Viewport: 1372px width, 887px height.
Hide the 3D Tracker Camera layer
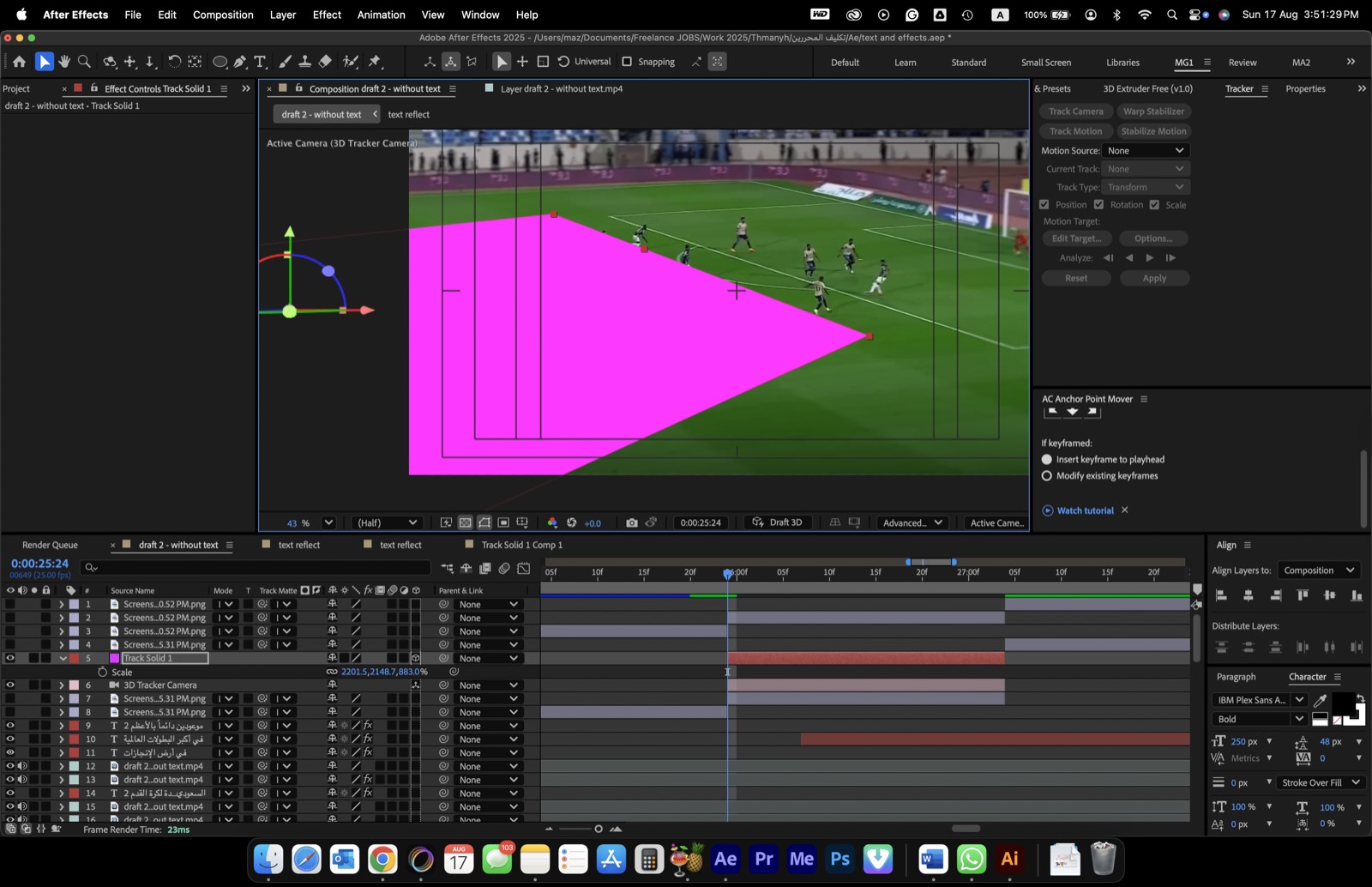click(10, 685)
